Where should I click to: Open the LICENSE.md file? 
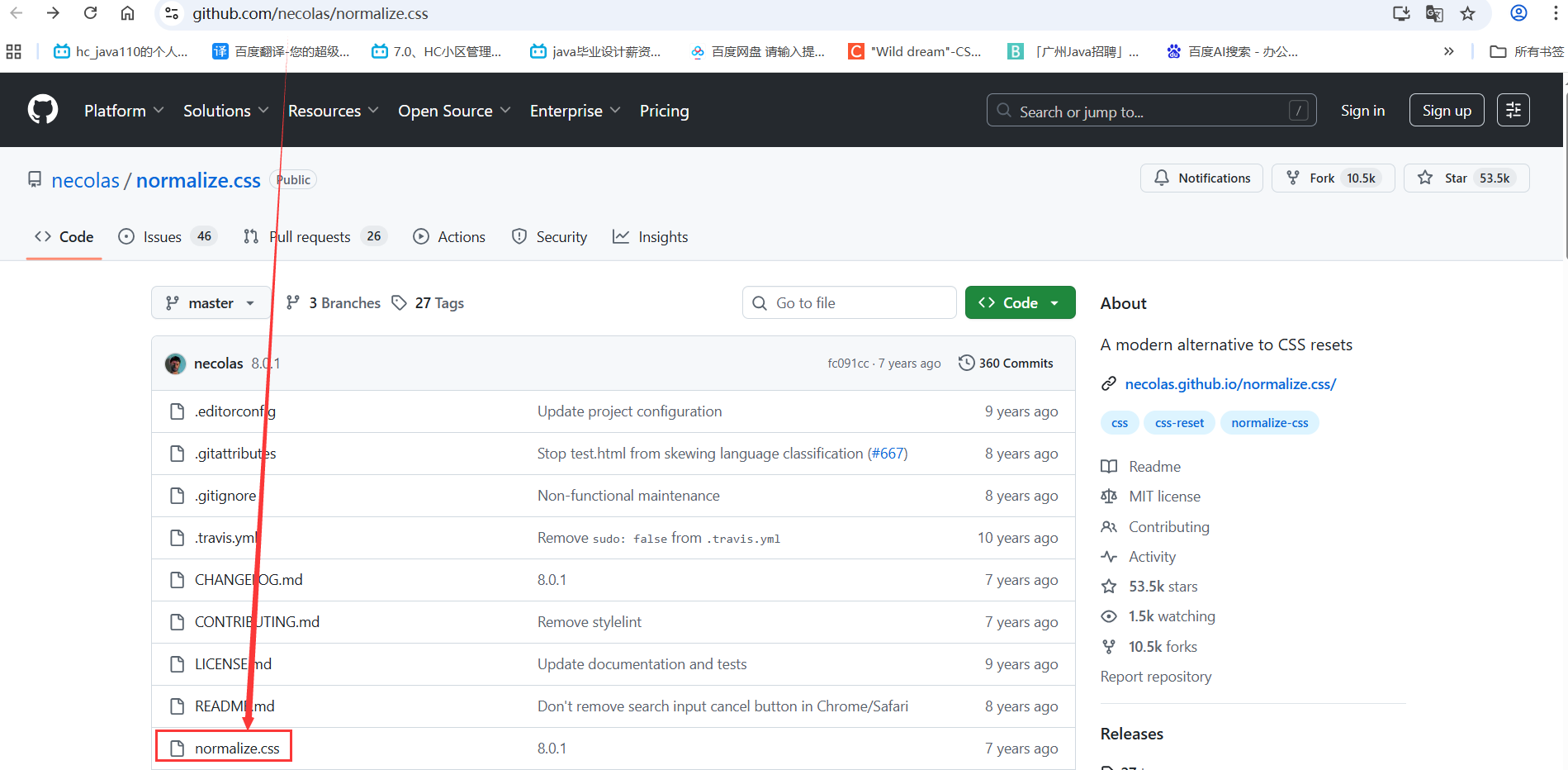[233, 664]
